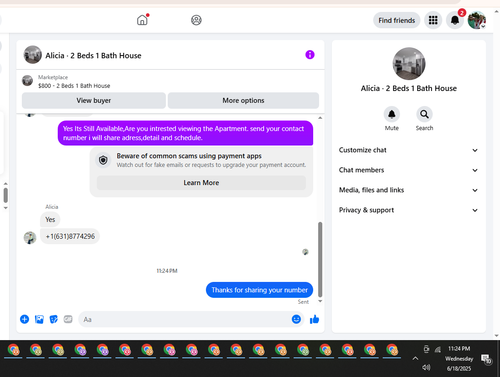The height and width of the screenshot is (377, 500).
Task: Expand the Customize chat section
Action: click(408, 150)
